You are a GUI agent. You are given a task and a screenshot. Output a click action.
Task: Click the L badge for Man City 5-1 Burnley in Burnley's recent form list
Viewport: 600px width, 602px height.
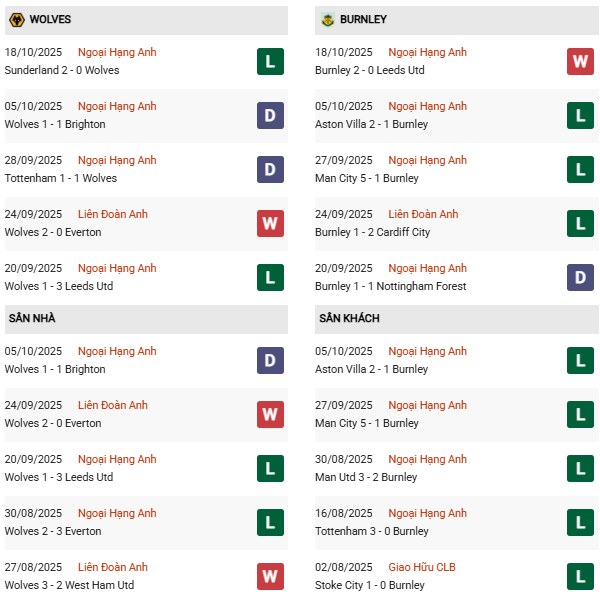point(580,170)
